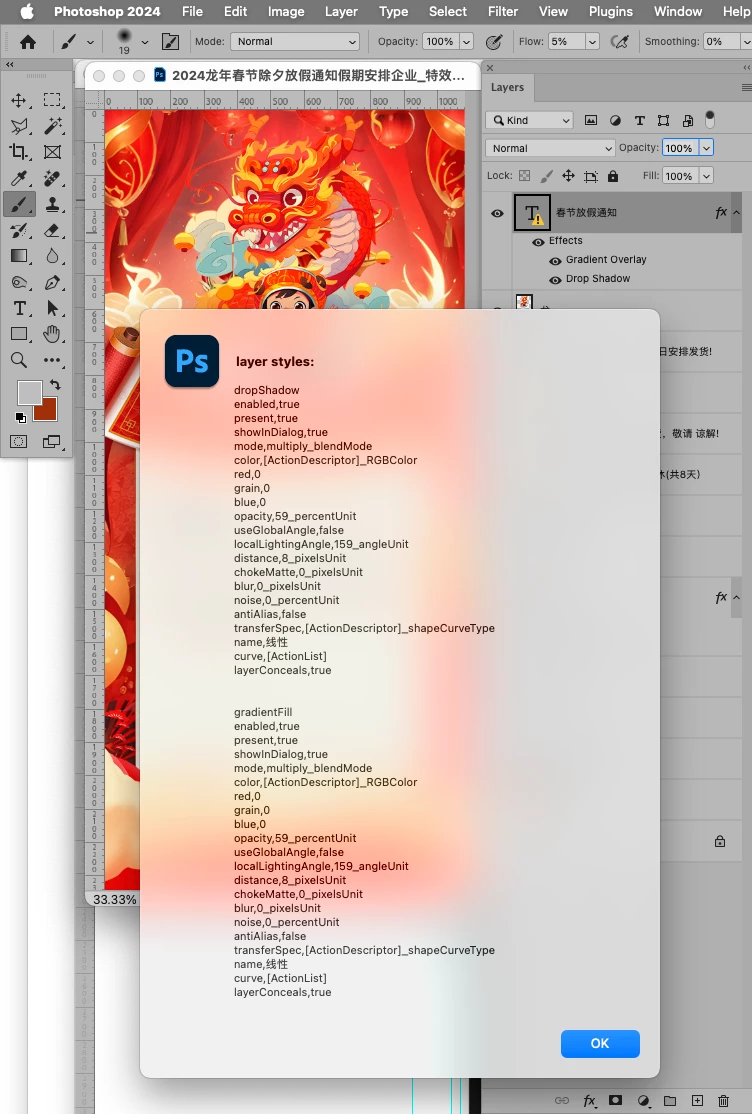752x1114 pixels.
Task: Select the Crop tool
Action: click(19, 152)
